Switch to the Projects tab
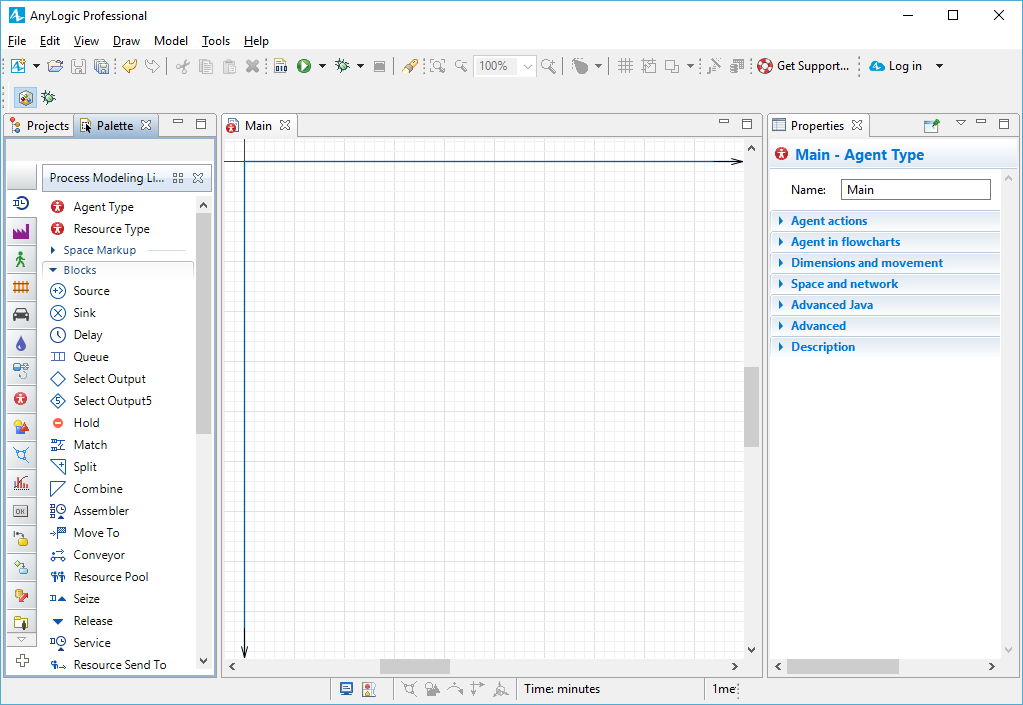This screenshot has width=1023, height=705. 40,125
